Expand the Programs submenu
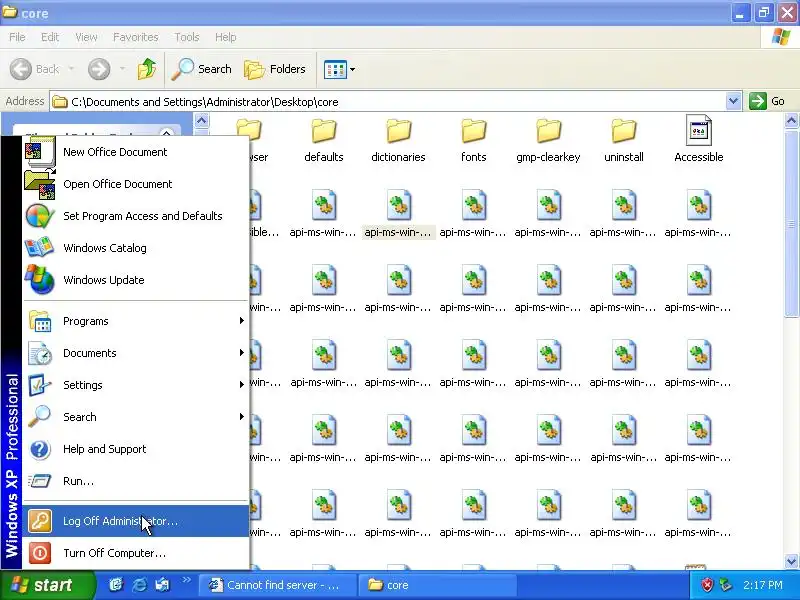The width and height of the screenshot is (800, 600). tap(136, 321)
